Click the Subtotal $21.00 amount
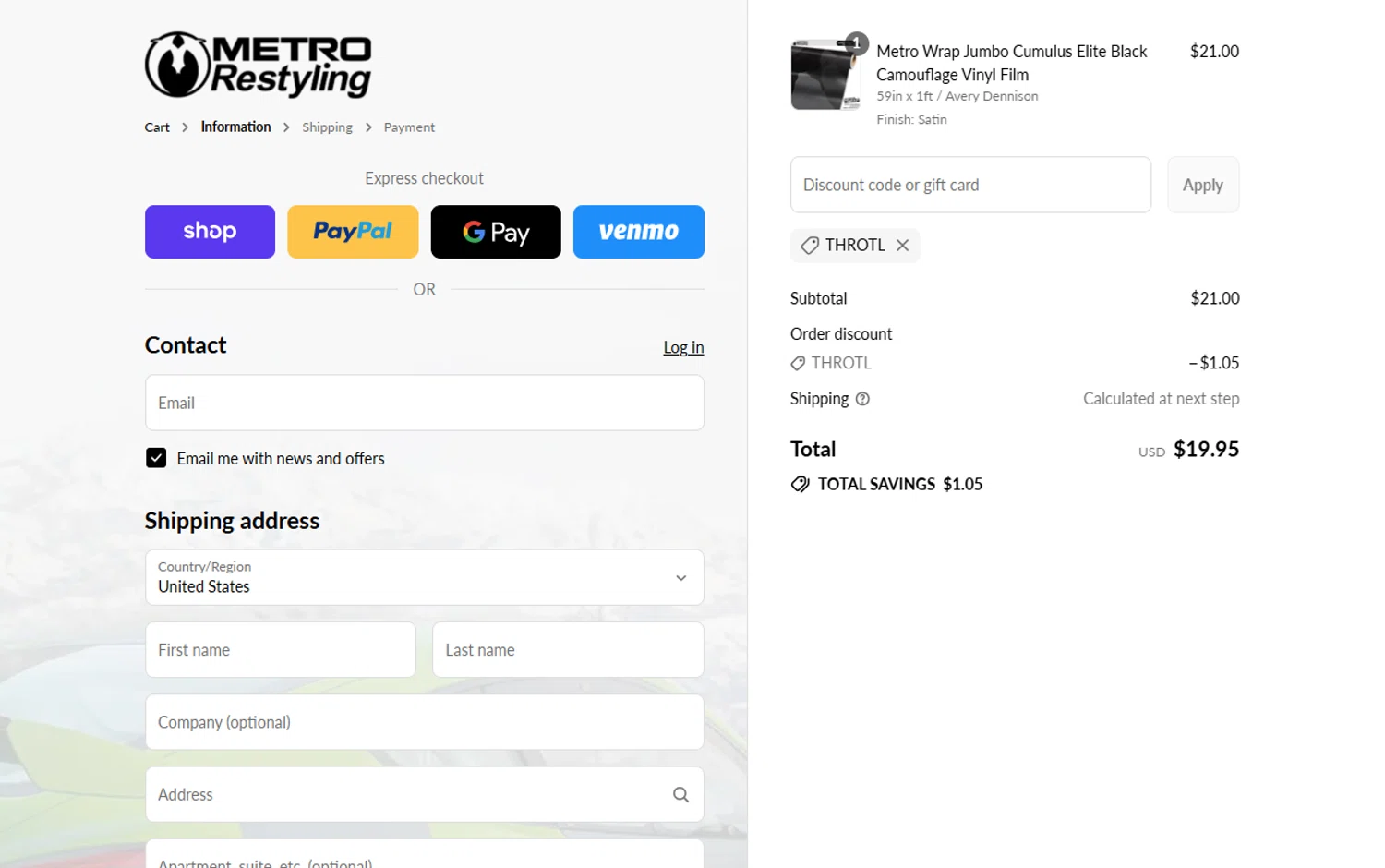 (x=1214, y=298)
